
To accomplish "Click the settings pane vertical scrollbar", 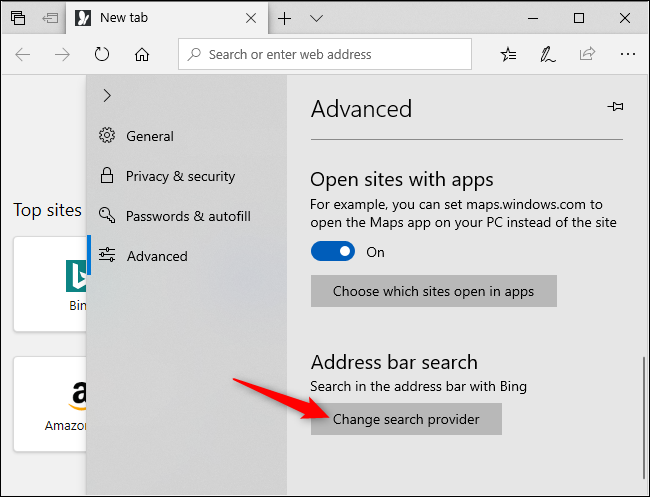I will coord(644,417).
